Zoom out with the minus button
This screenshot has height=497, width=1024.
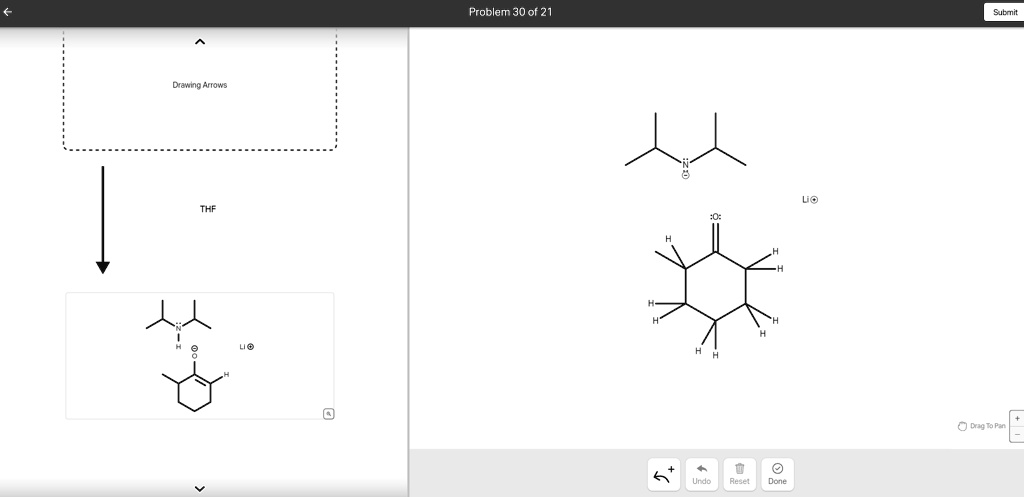(x=1017, y=434)
